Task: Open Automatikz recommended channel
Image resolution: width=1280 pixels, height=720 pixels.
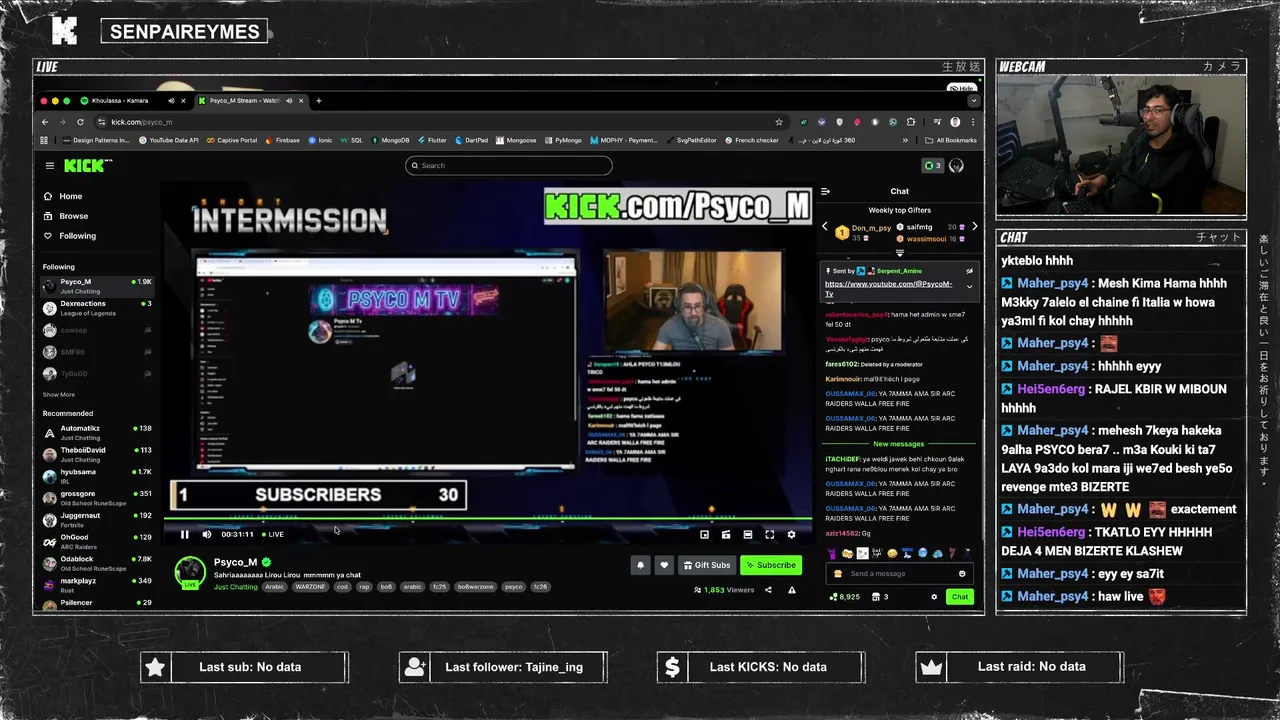Action: (96, 432)
